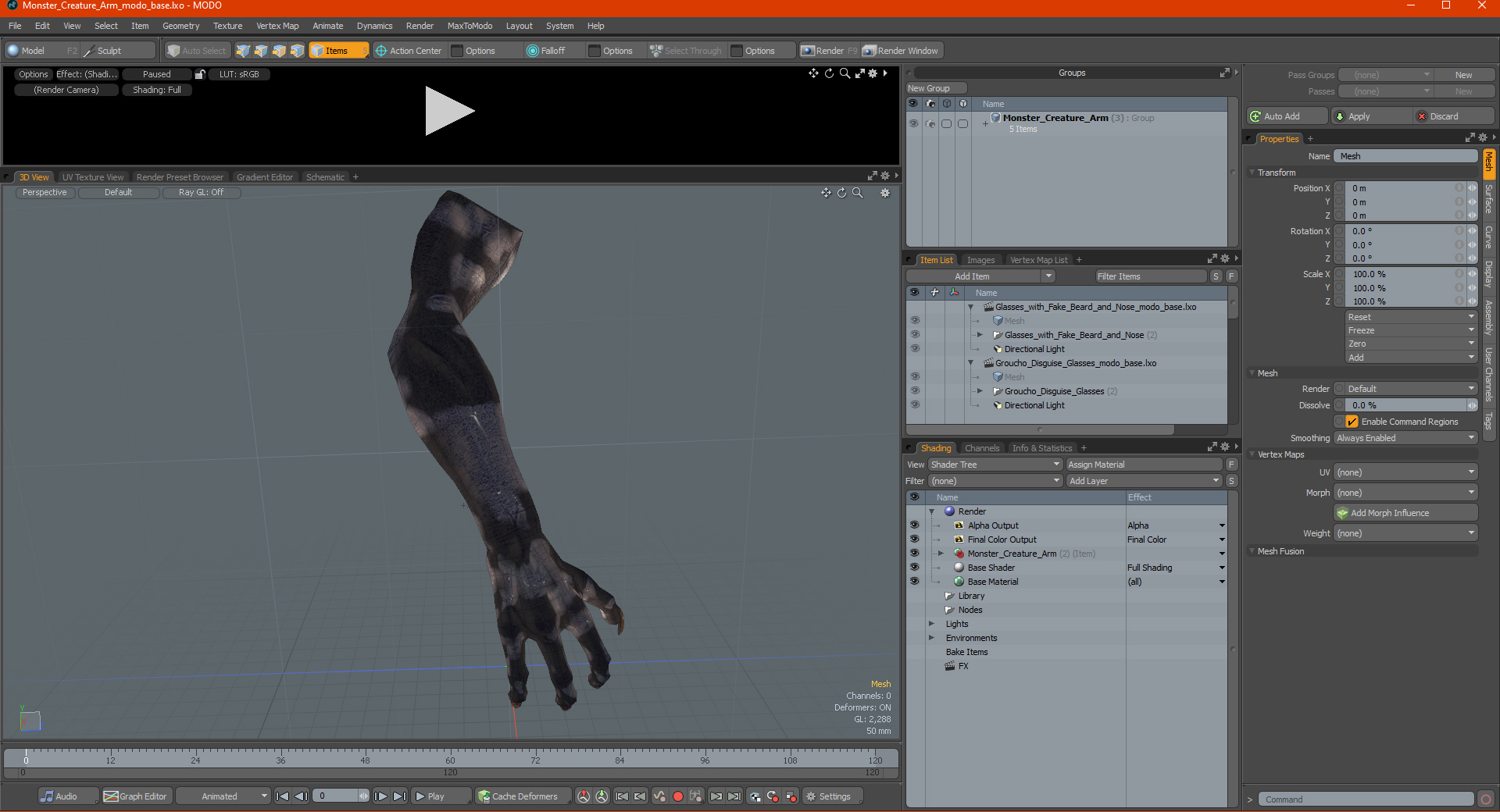Toggle Monster_Creature_Arm group visibility eye
The height and width of the screenshot is (812, 1500).
(913, 123)
